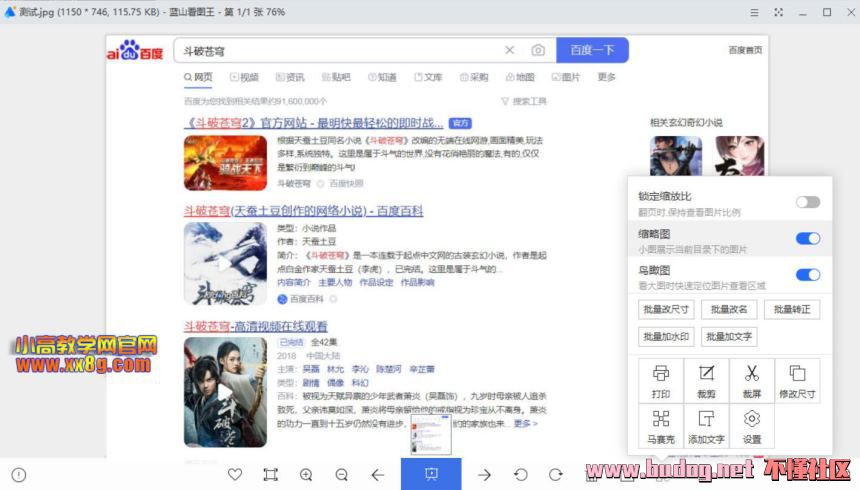Screen dimensions: 860x490
Task: Select the small thumbnail above the toolbar
Action: [431, 435]
